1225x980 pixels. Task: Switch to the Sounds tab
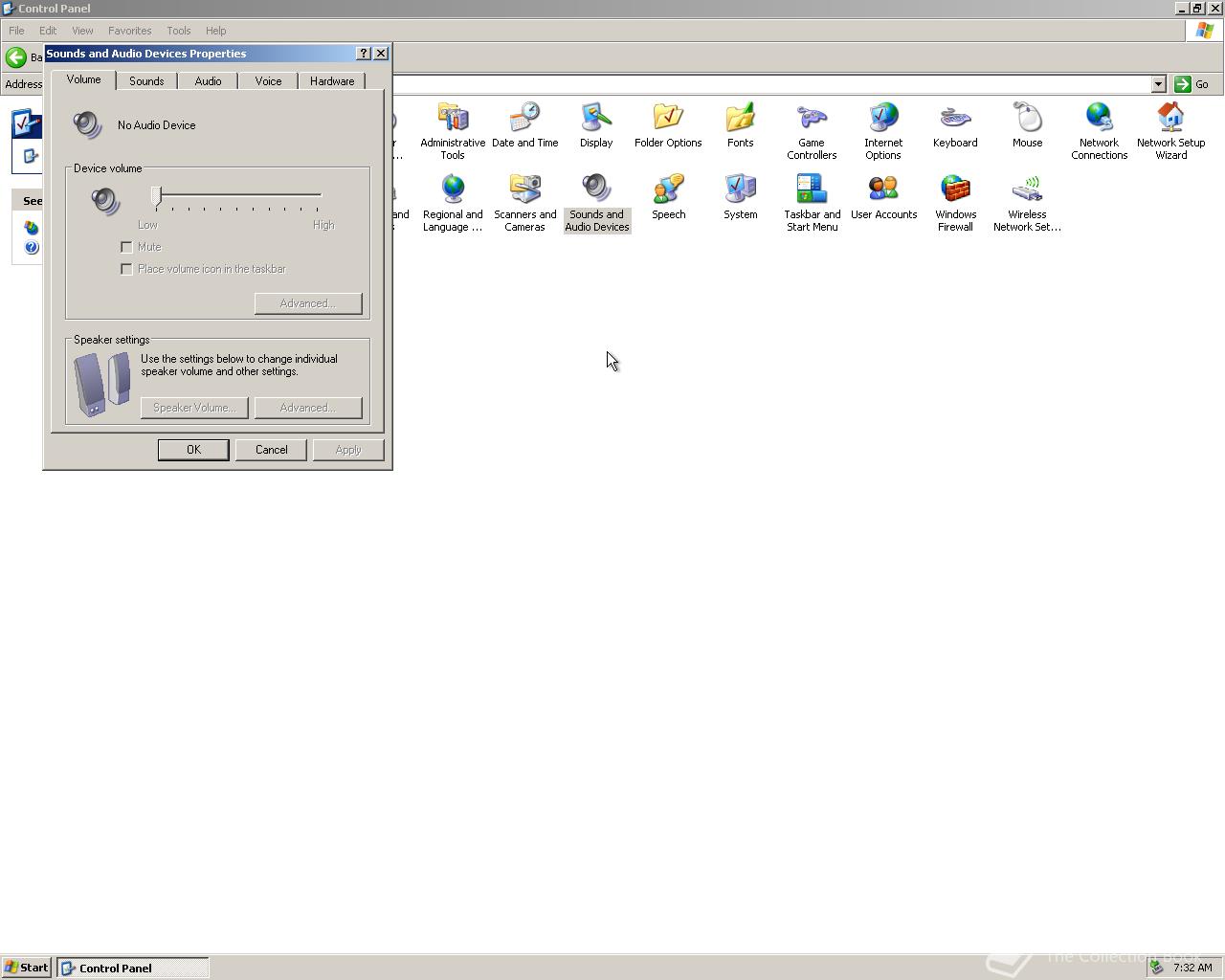(146, 81)
